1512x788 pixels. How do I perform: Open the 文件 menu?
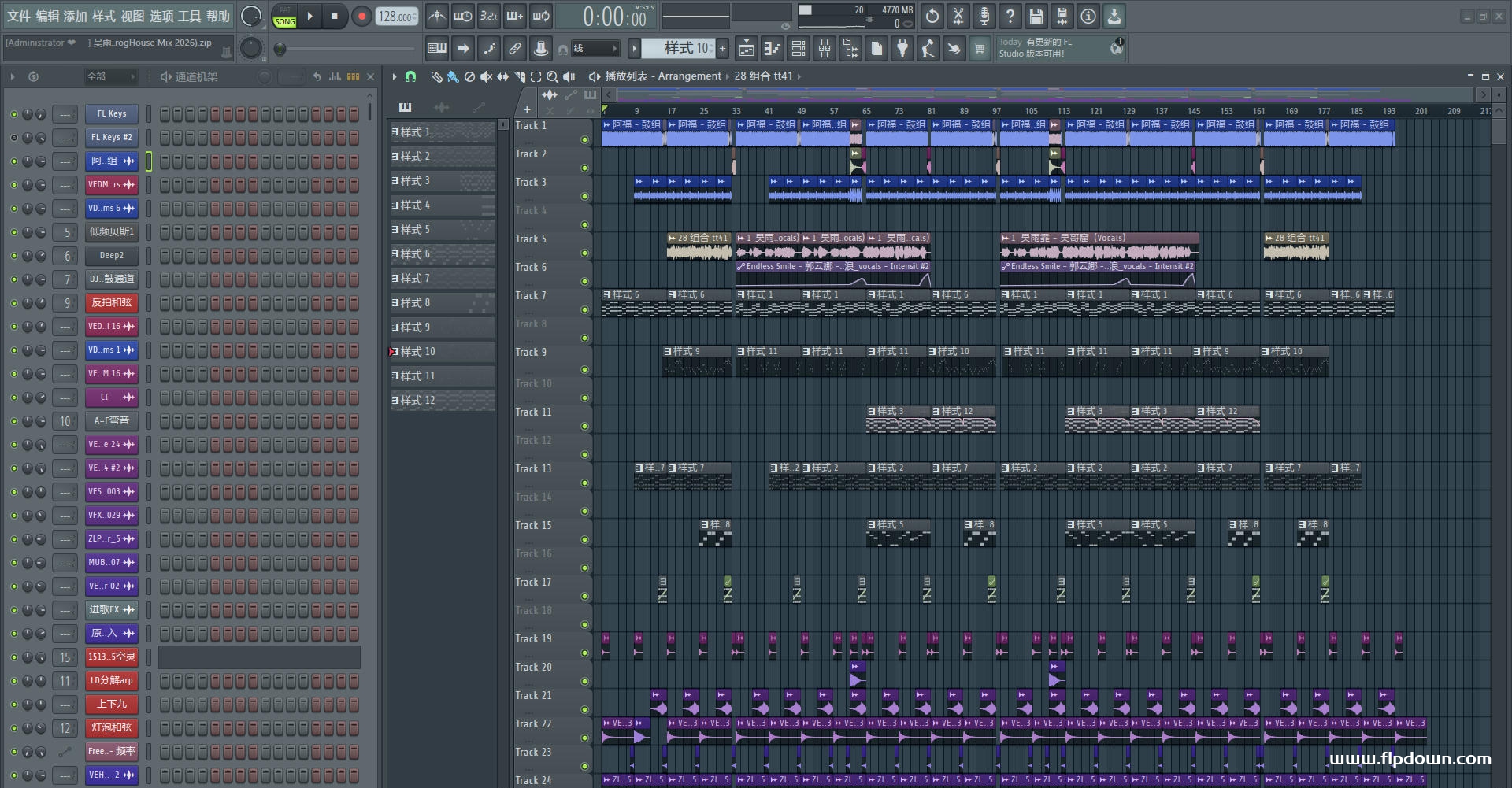[19, 16]
